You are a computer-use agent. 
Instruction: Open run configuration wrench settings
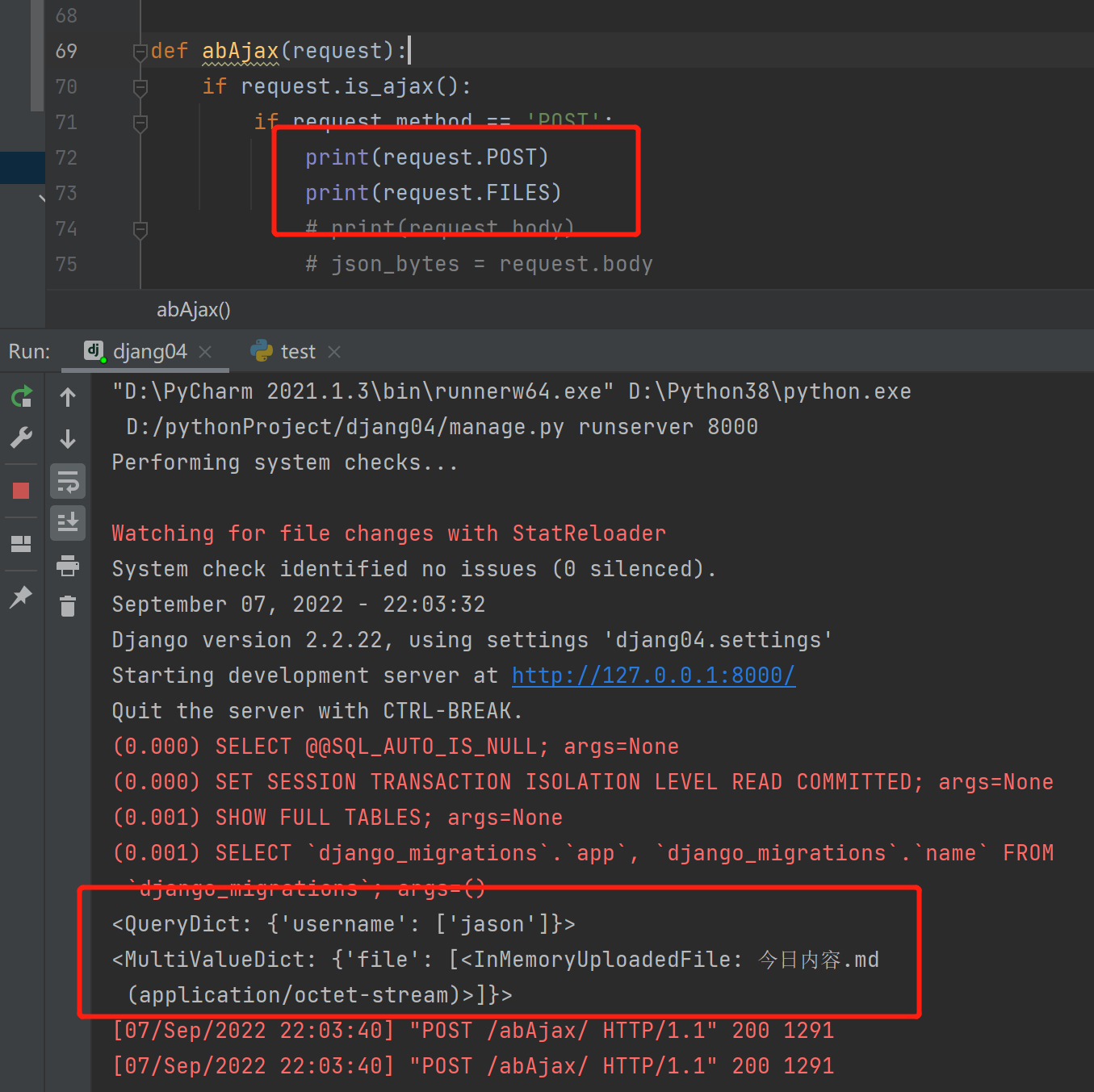[22, 437]
